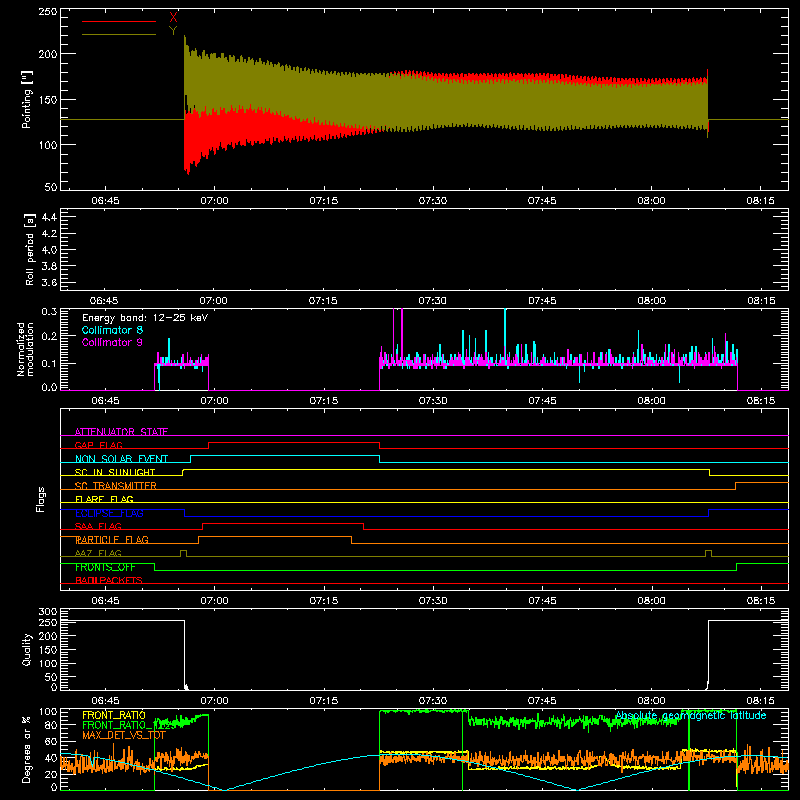The height and width of the screenshot is (800, 800).
Task: Select the SC_IN_SUNLIGHT flag label
Action: (x=115, y=472)
